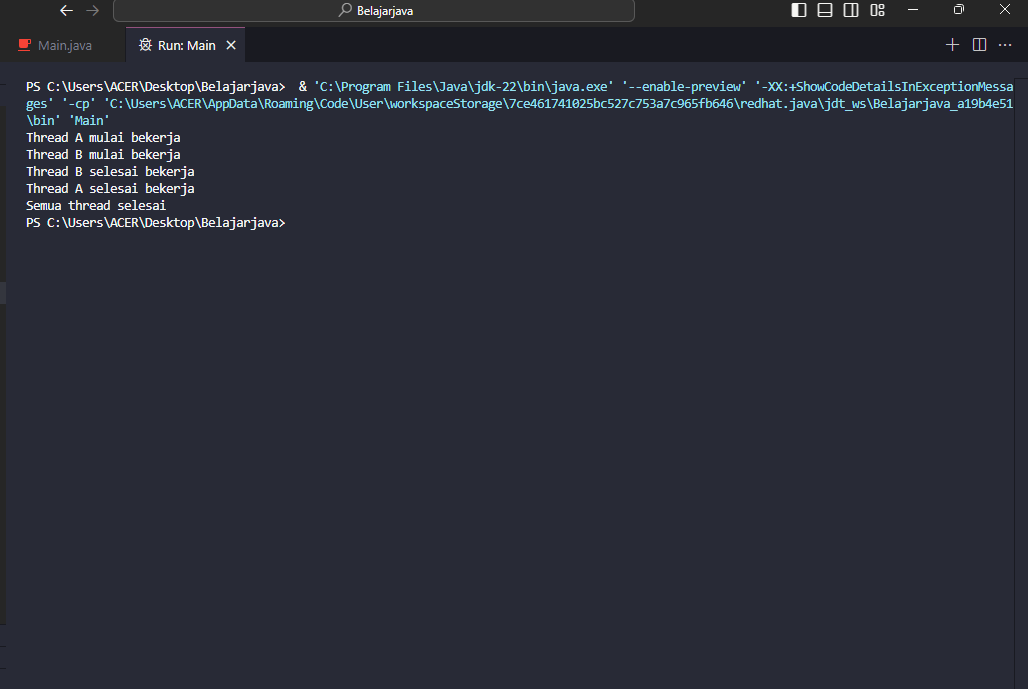1028x689 pixels.
Task: Toggle the Primary Side Bar visibility
Action: tap(799, 10)
